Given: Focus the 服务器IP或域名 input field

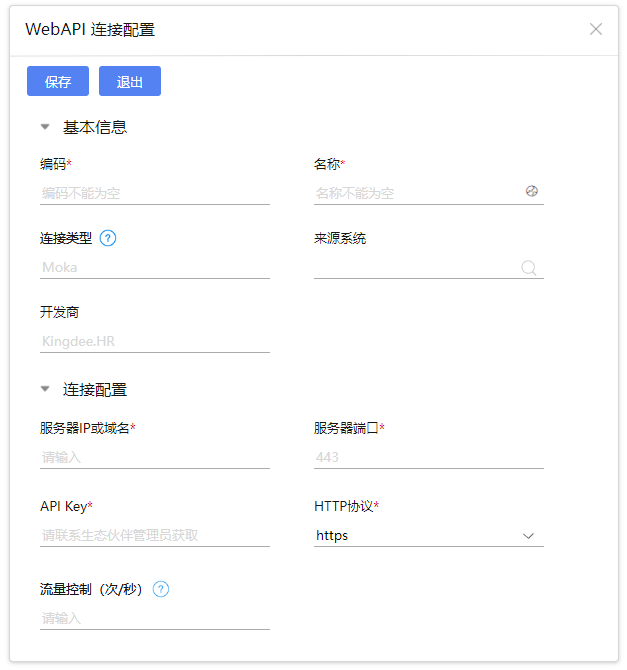Looking at the screenshot, I should tap(154, 457).
